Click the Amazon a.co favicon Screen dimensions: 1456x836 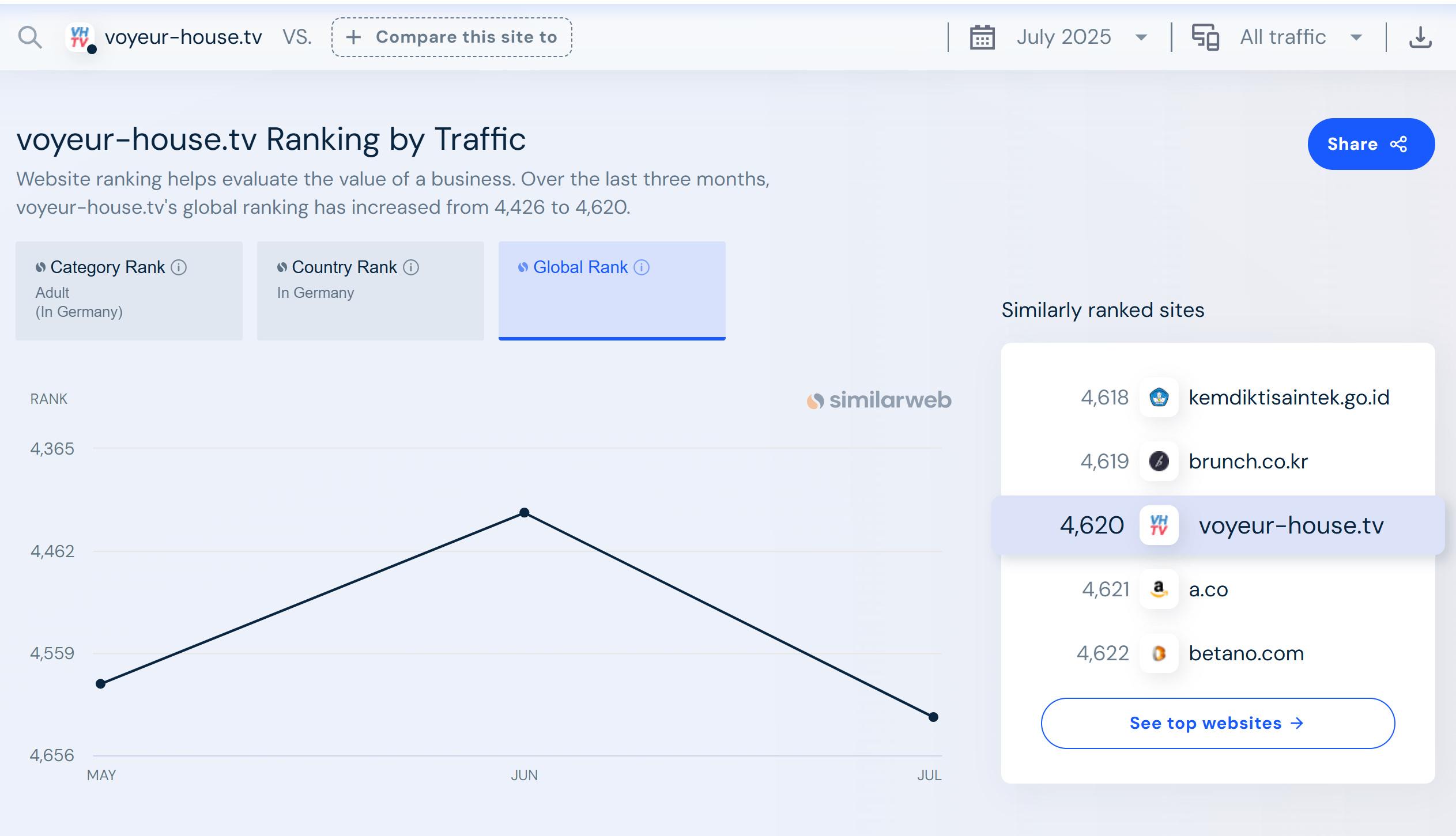[1159, 589]
